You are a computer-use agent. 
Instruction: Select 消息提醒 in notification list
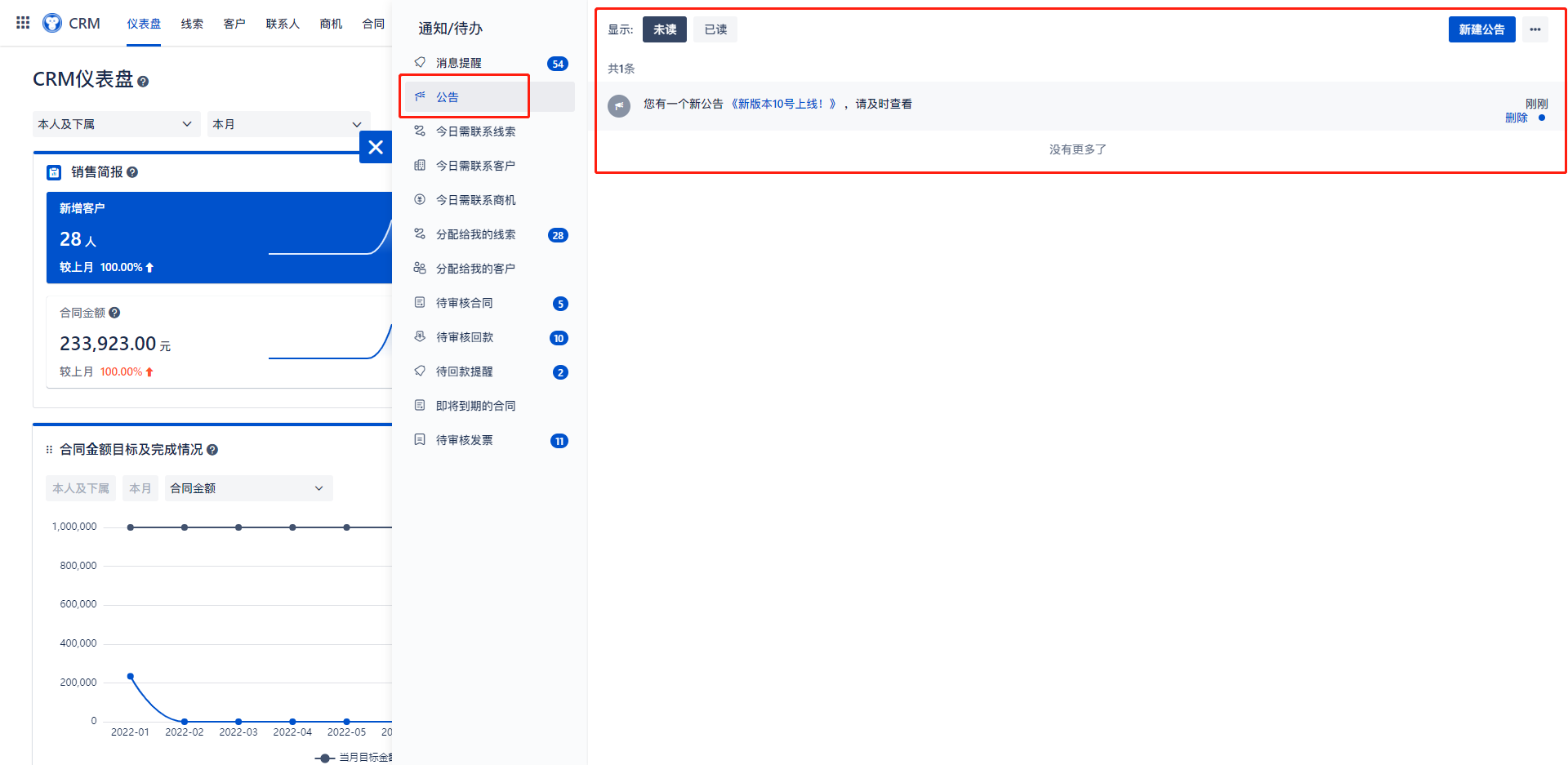(x=490, y=63)
